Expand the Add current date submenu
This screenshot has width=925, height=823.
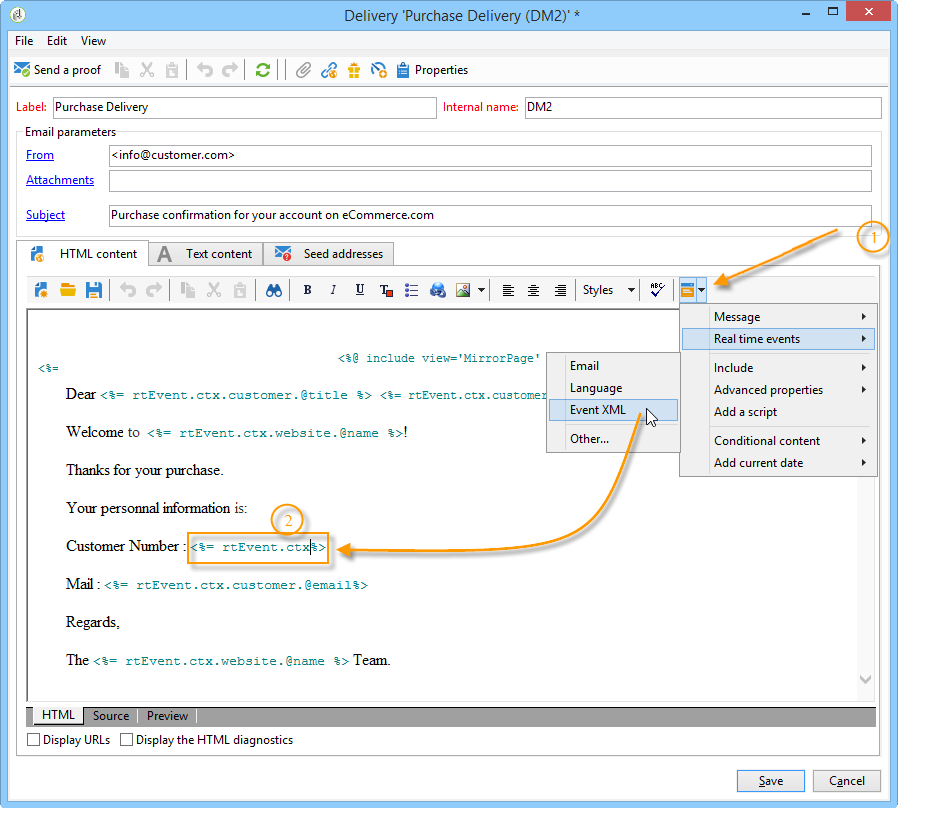click(778, 463)
